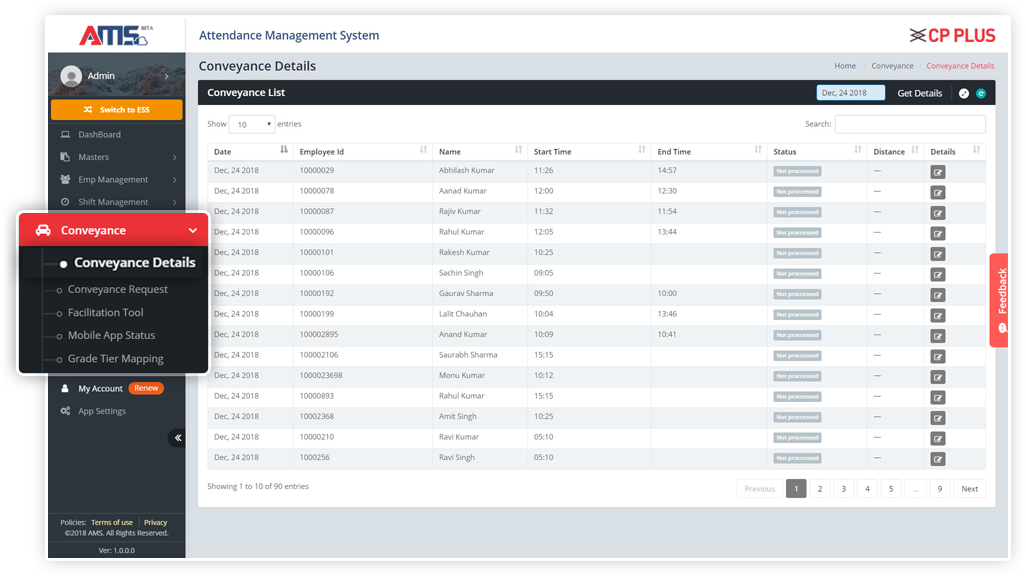Open the Show entries count dropdown
Image resolution: width=1026 pixels, height=576 pixels.
pyautogui.click(x=252, y=124)
